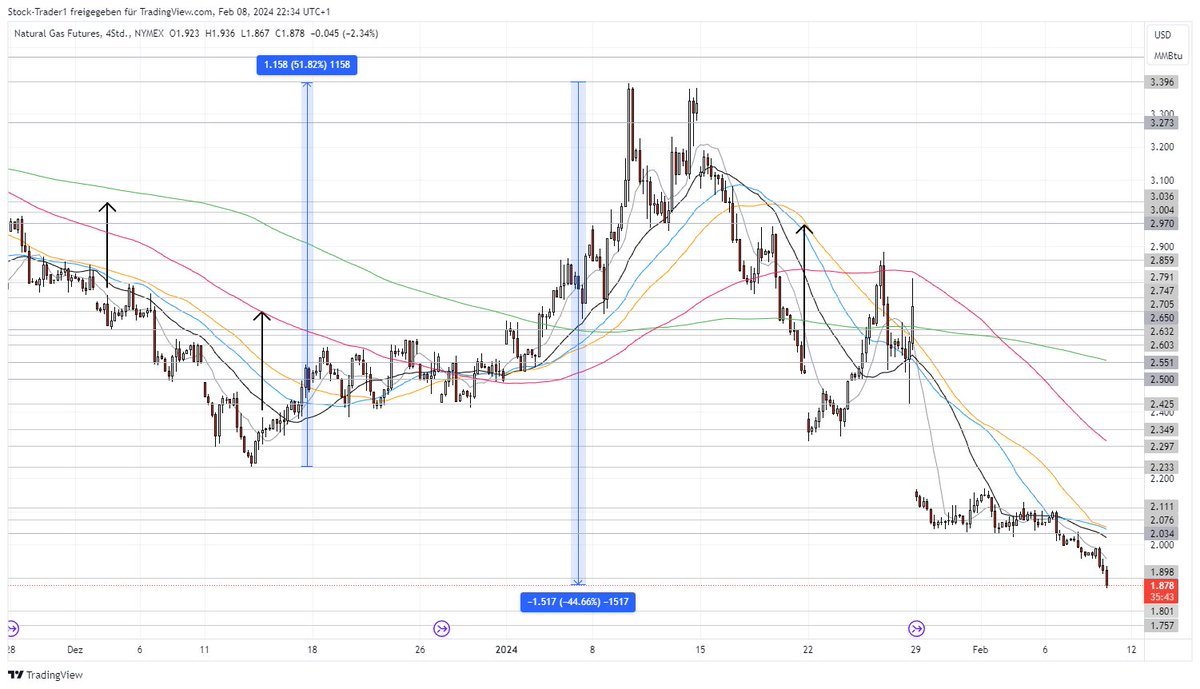Select the 2.650 price level label

click(1162, 317)
